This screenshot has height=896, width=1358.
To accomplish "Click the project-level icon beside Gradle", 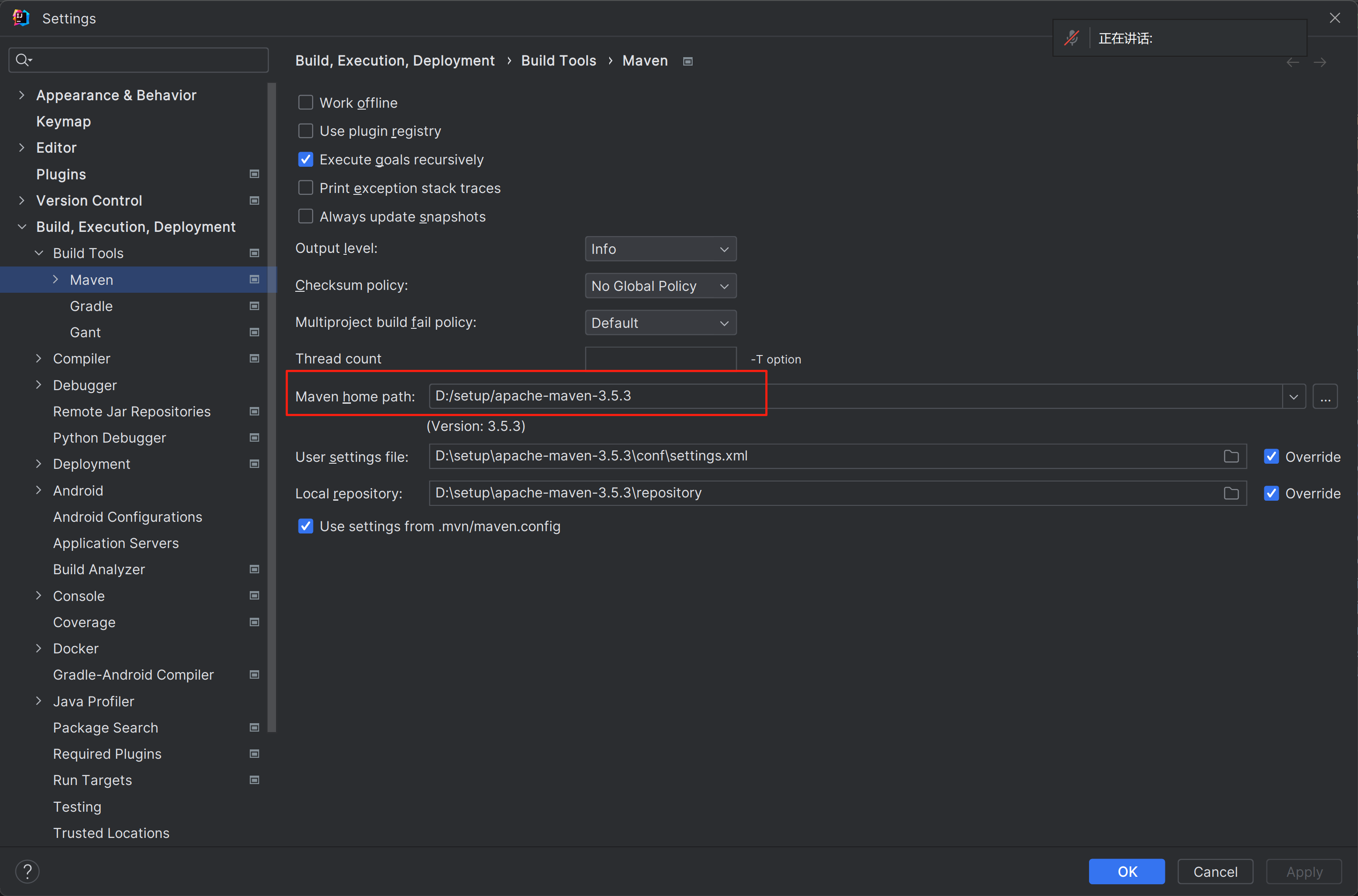I will (254, 306).
